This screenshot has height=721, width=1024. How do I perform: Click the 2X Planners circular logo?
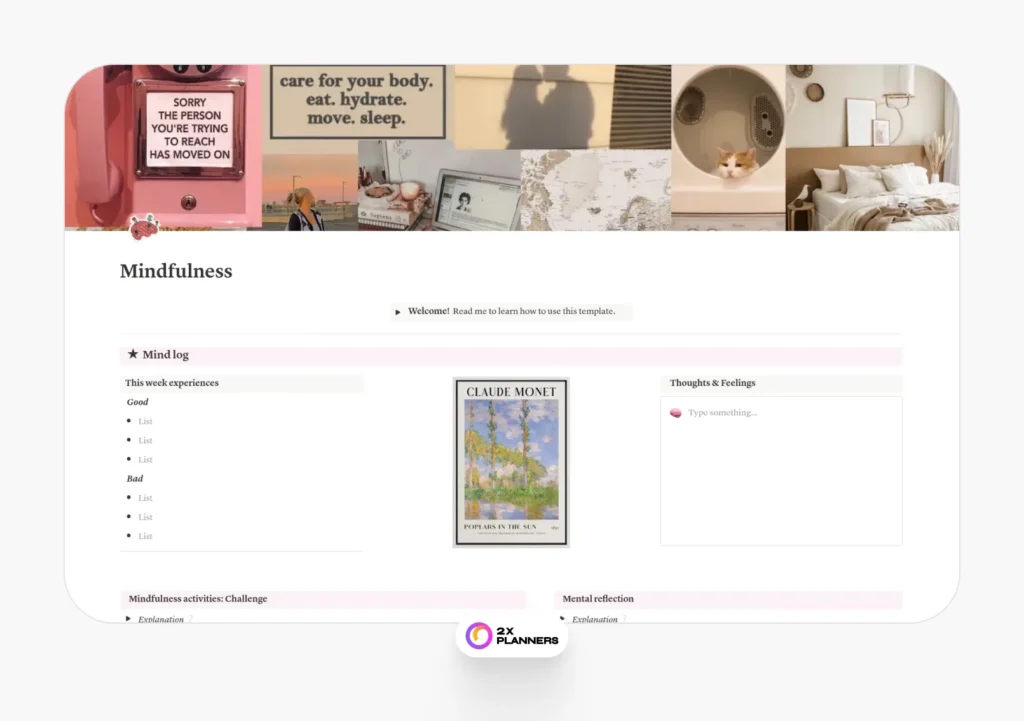(x=479, y=635)
